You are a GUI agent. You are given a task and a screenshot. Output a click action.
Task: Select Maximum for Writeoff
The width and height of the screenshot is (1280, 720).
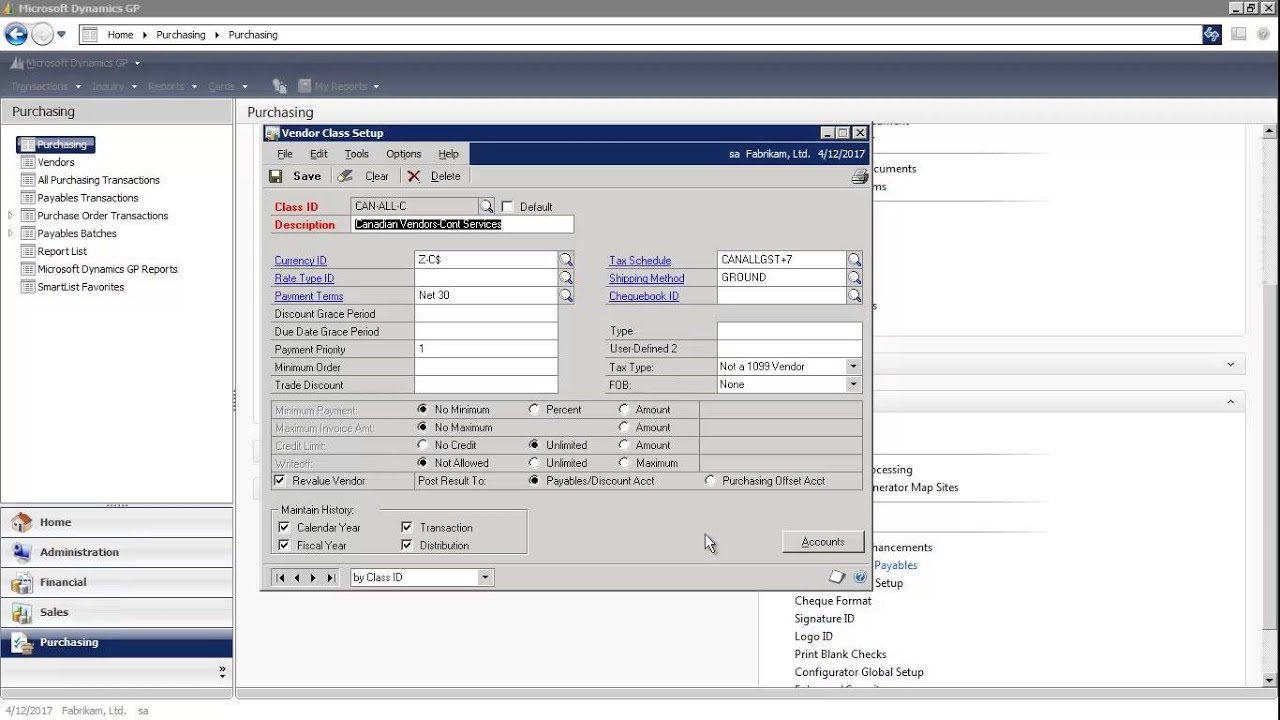tap(624, 463)
